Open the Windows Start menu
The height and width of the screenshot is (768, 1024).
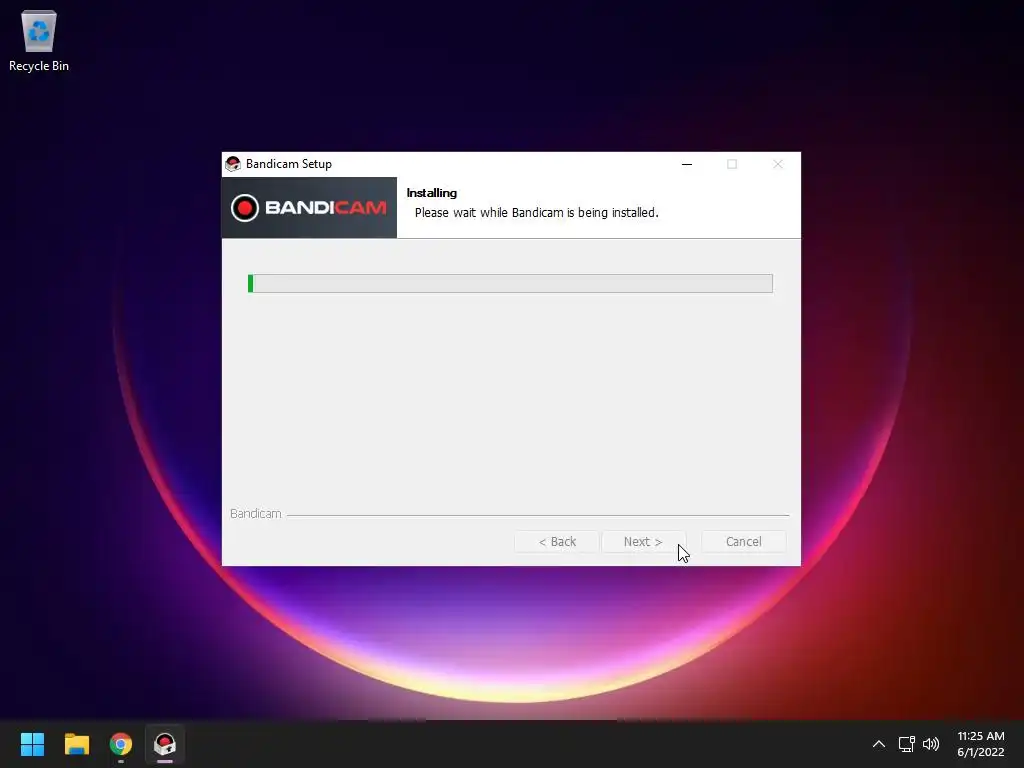pyautogui.click(x=32, y=744)
